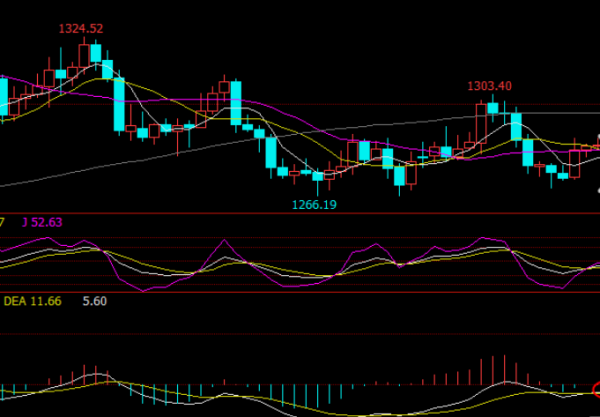Click the 1324.52 high price label
This screenshot has height=417, width=600.
[x=81, y=28]
